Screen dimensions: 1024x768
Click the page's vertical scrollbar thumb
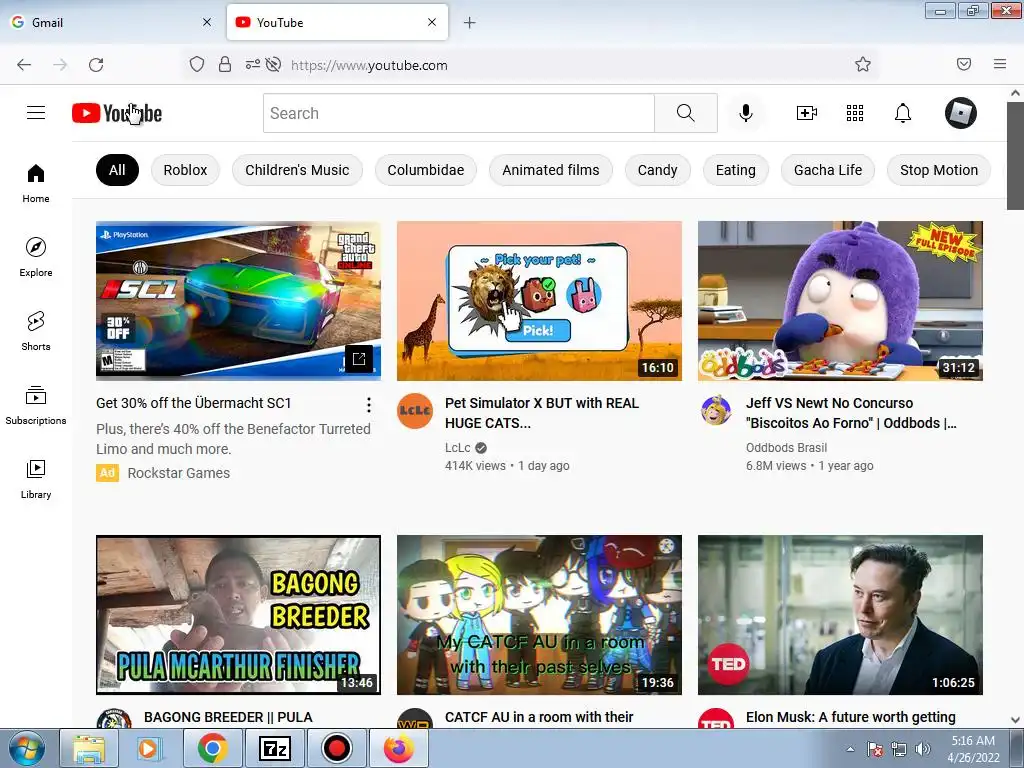click(1015, 155)
